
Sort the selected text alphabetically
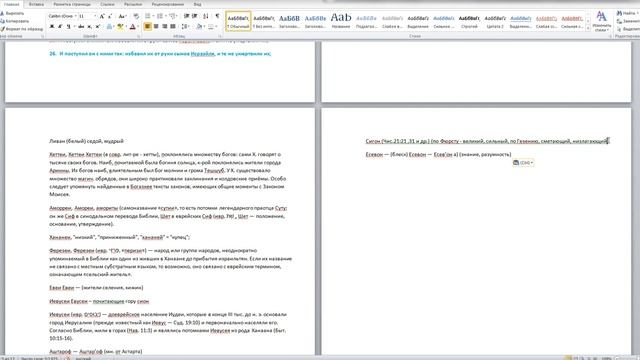(x=206, y=16)
